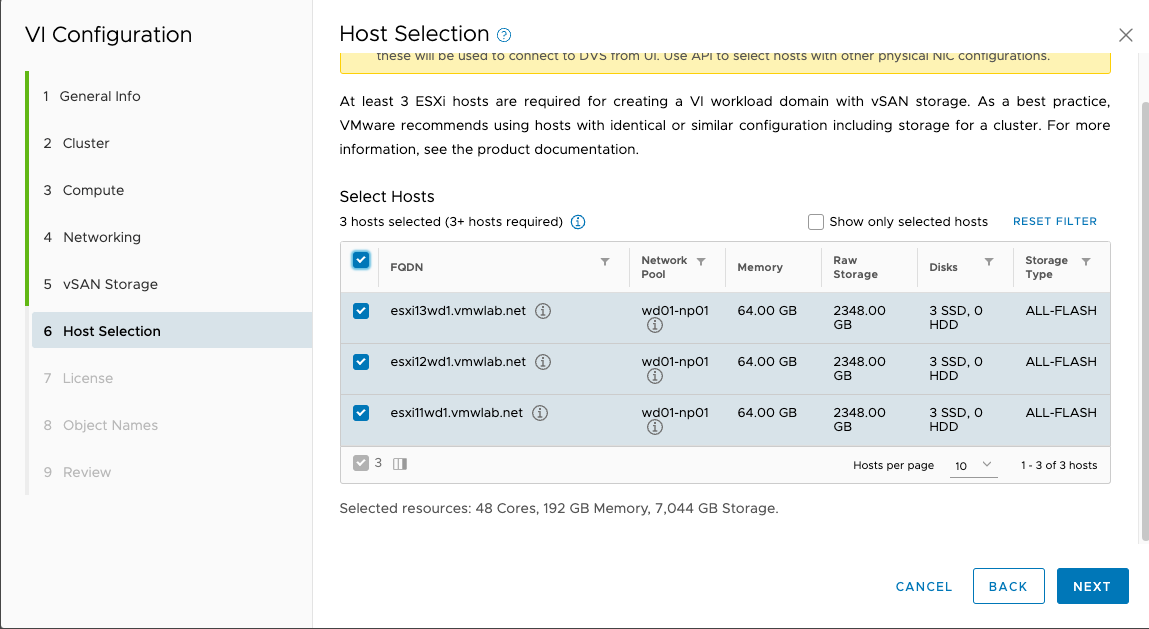Click the NEXT button
This screenshot has height=629, width=1149.
point(1092,586)
